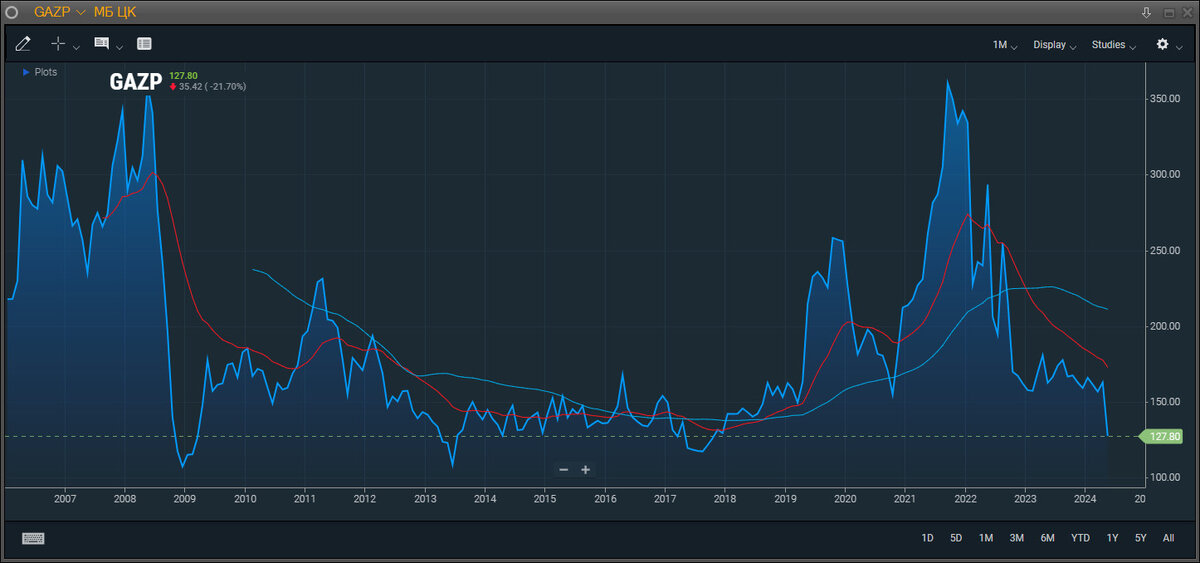Set range to 5D

956,538
